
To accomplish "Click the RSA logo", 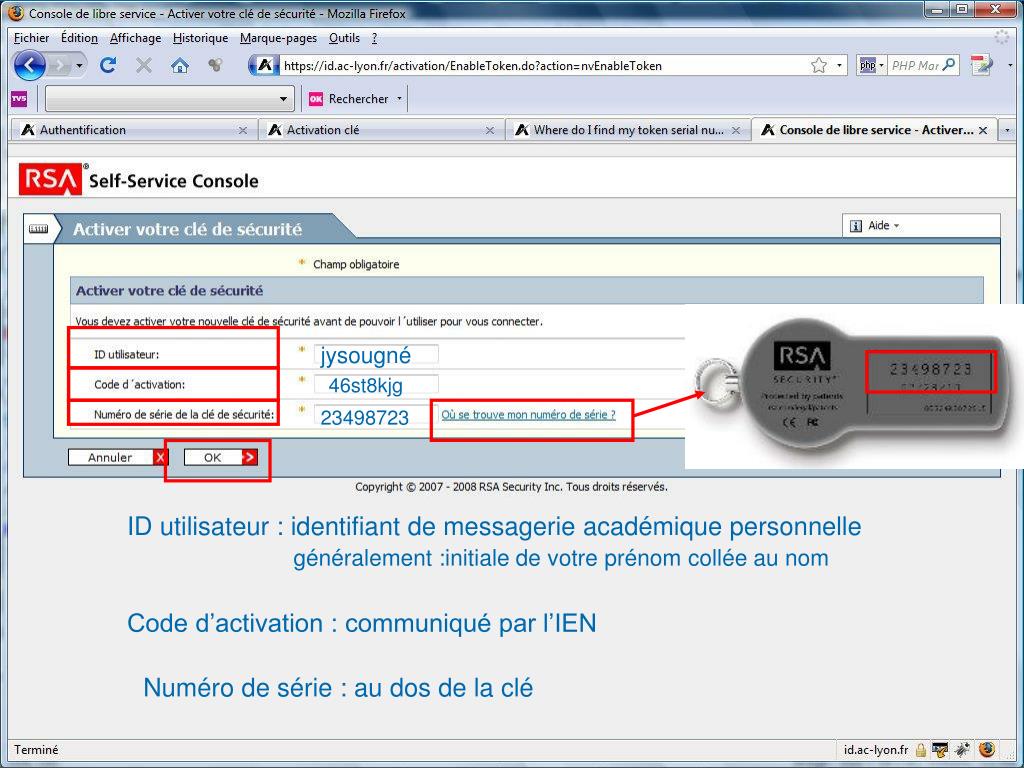I will click(x=50, y=179).
